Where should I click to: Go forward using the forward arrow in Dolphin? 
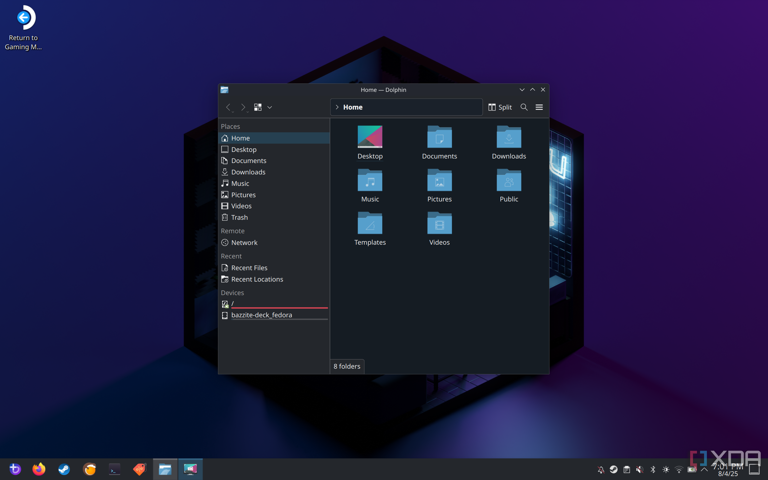(x=242, y=107)
